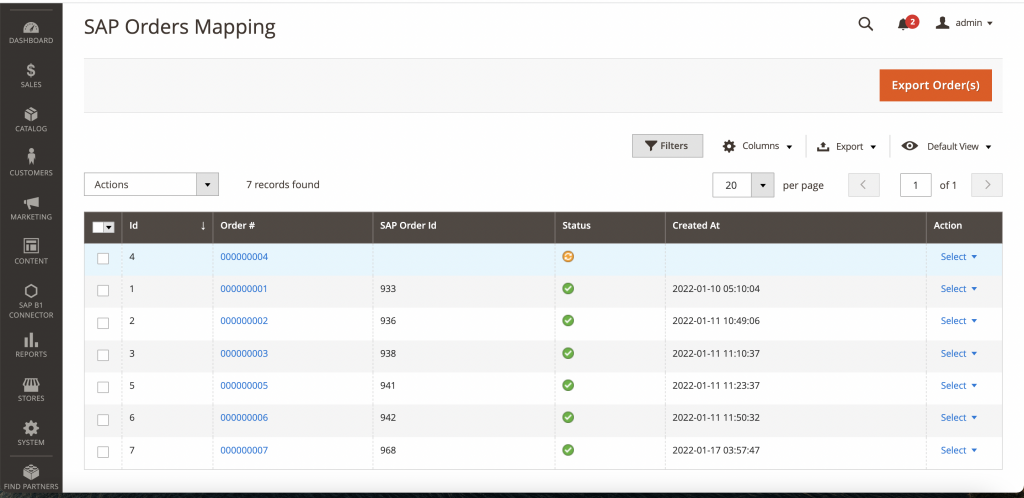Select the checkbox in row Id 4
The width and height of the screenshot is (1024, 498).
point(103,258)
